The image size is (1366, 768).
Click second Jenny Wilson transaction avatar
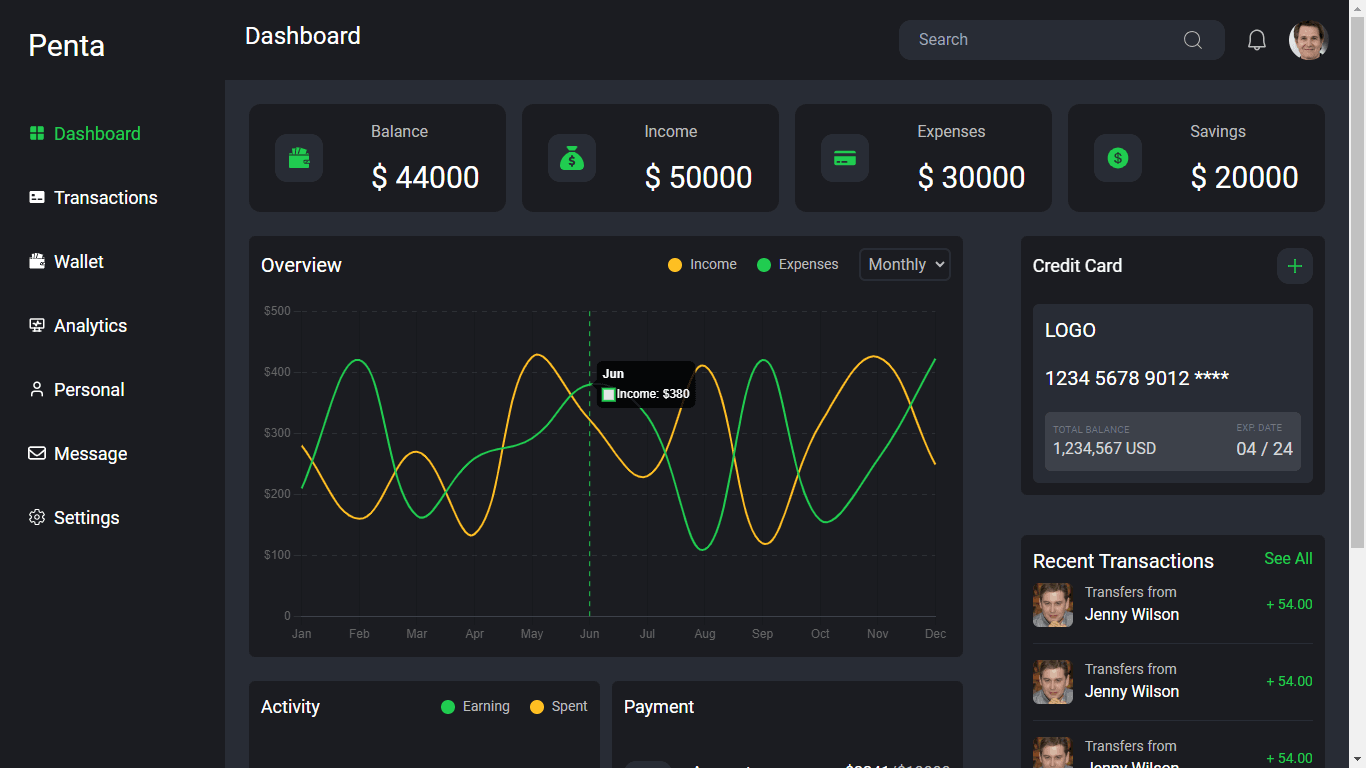pyautogui.click(x=1053, y=682)
